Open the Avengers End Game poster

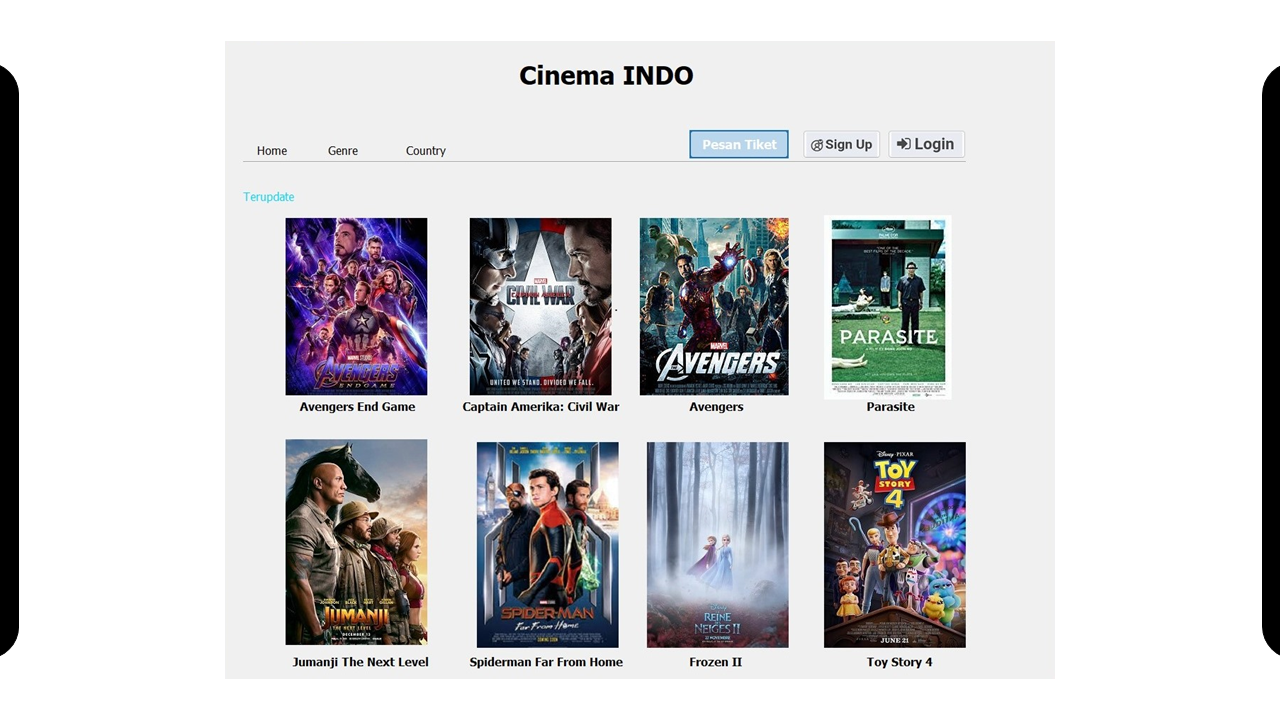[x=356, y=306]
